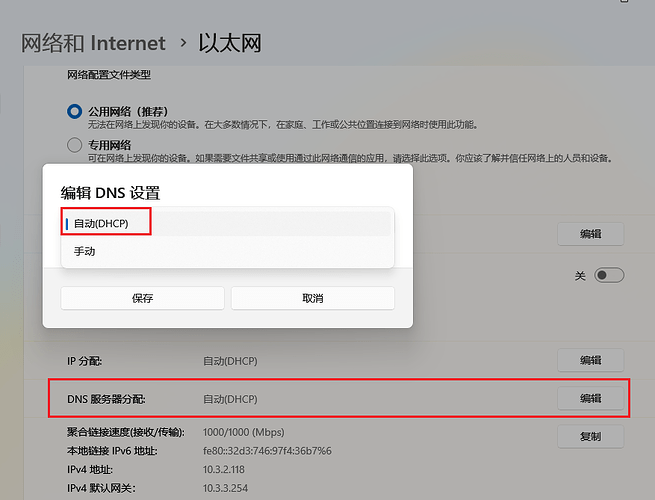Click 编辑 button beside IP 分配
Viewport: 655px width, 500px height.
point(590,360)
